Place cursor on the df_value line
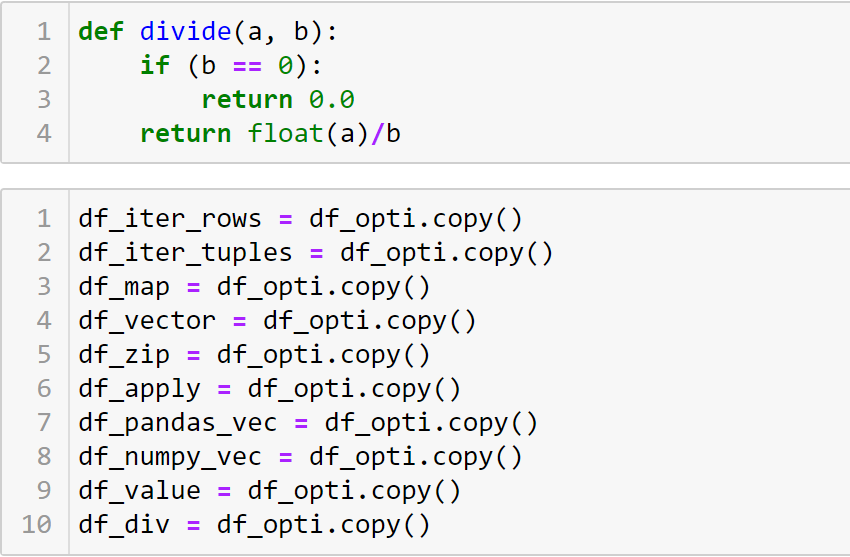The width and height of the screenshot is (850, 557). point(270,491)
